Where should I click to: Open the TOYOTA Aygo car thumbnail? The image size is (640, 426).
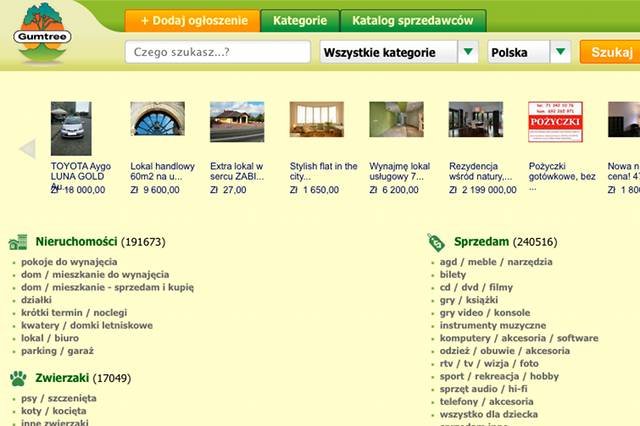point(71,129)
